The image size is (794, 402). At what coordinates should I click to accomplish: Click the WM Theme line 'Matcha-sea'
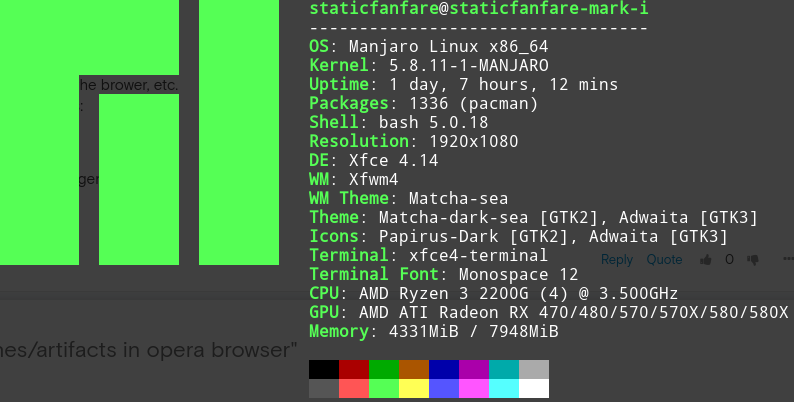[409, 198]
